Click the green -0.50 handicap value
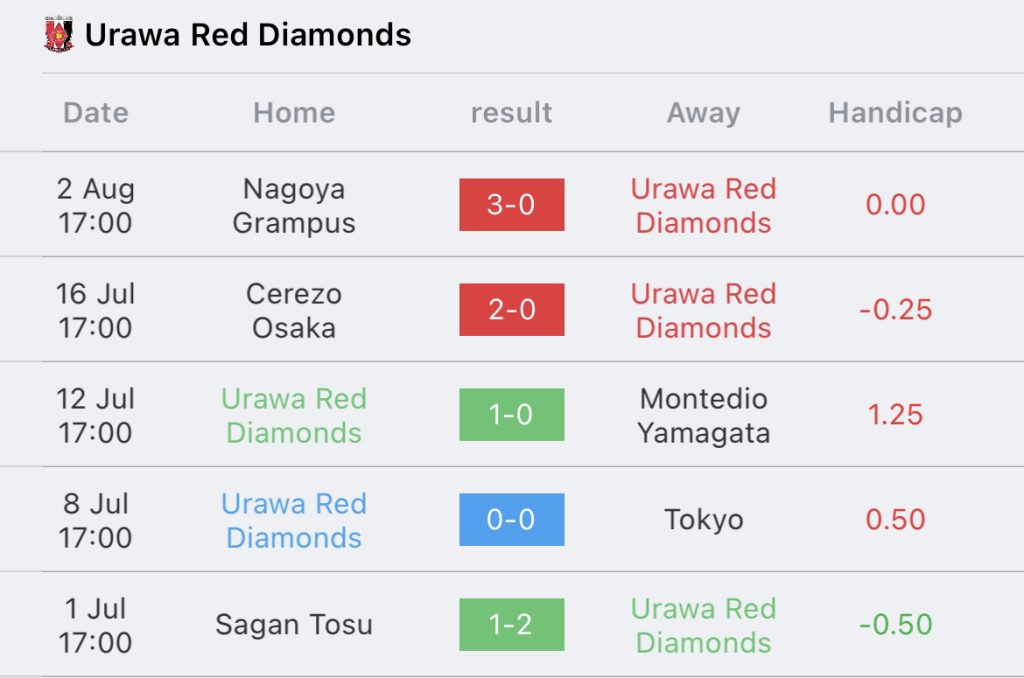Screen dimensions: 1024x678 pyautogui.click(x=895, y=624)
